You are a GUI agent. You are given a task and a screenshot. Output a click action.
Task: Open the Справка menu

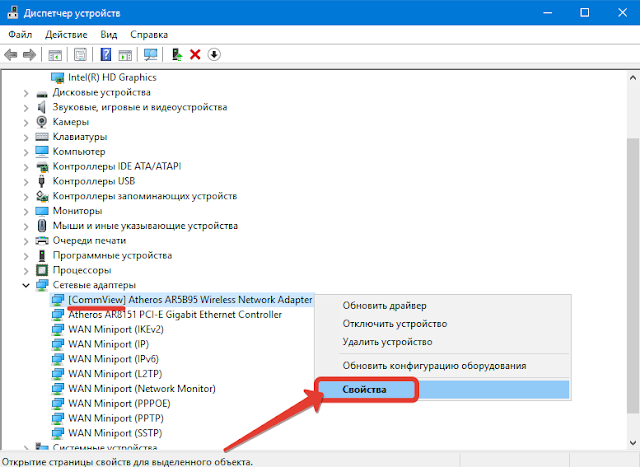[x=149, y=35]
